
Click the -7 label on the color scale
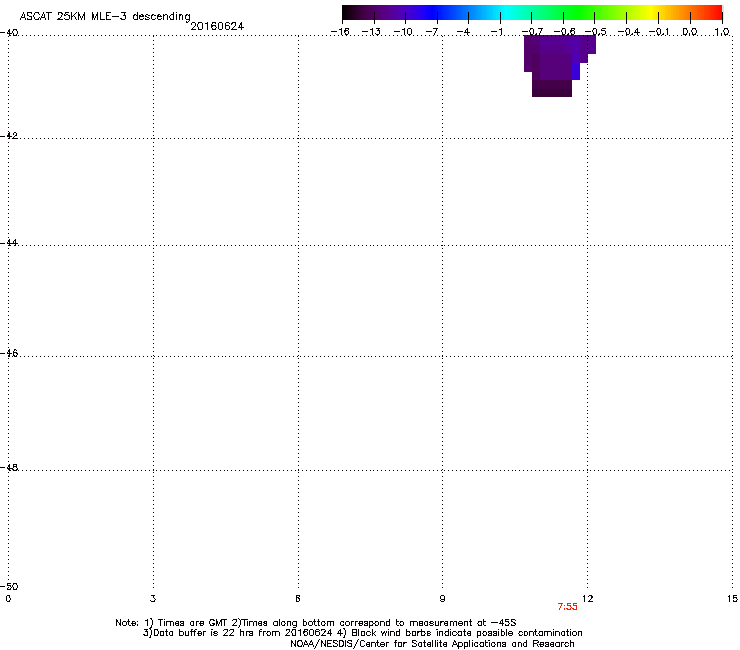(431, 32)
